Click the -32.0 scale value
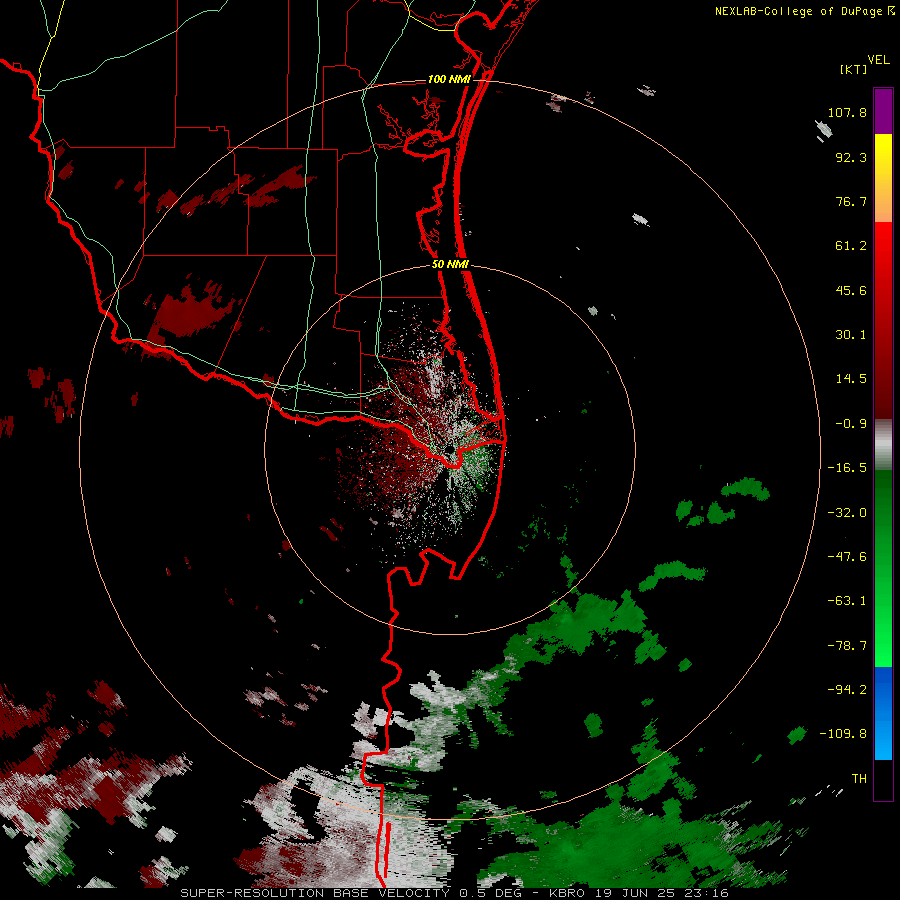Image resolution: width=900 pixels, height=900 pixels. pyautogui.click(x=847, y=513)
